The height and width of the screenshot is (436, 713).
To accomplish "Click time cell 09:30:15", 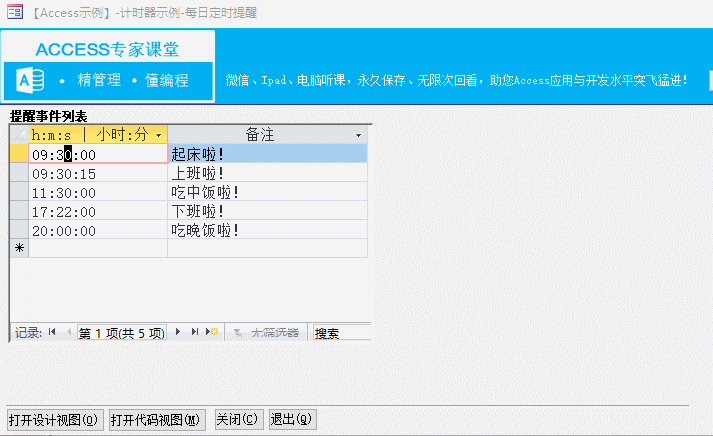I will [x=98, y=173].
